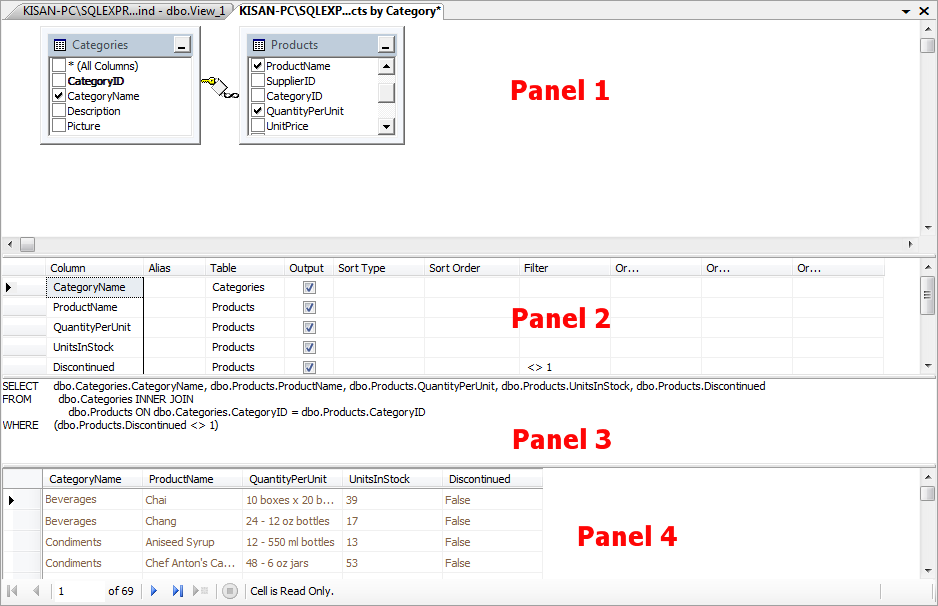938x606 pixels.
Task: Uncheck ProductName in Products table
Action: coord(258,65)
